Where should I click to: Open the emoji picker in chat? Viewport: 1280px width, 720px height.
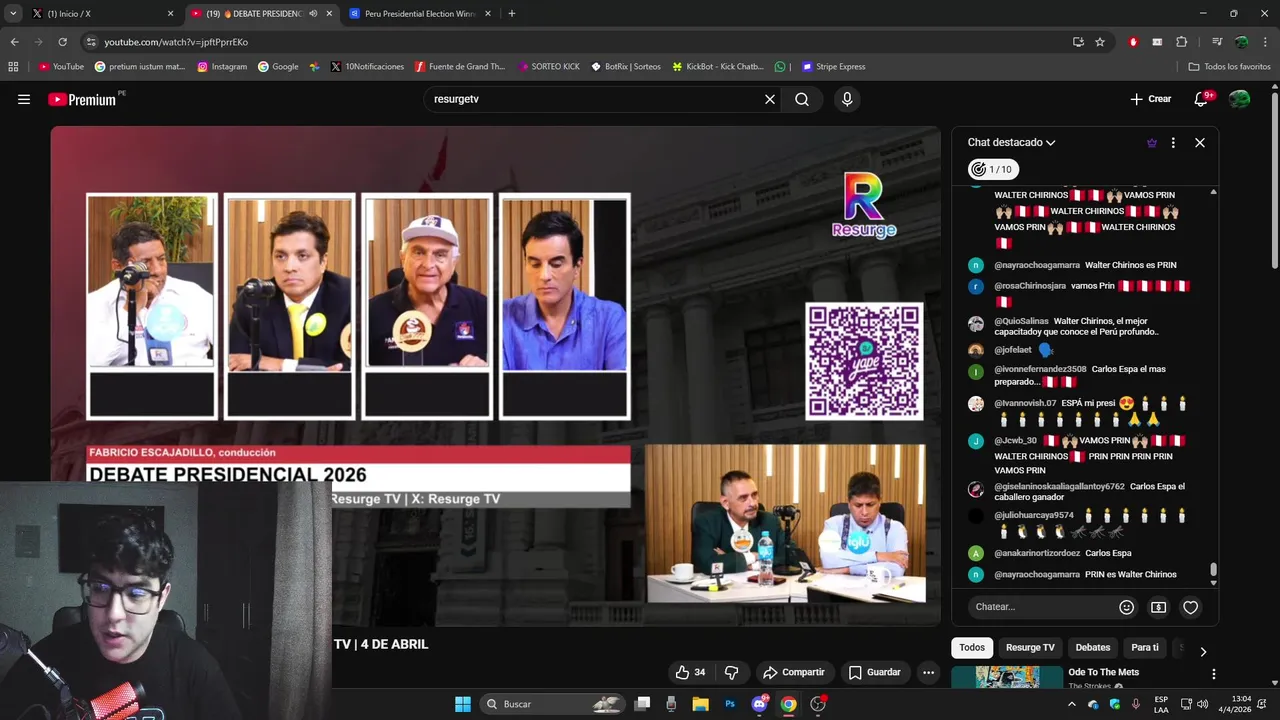pos(1127,607)
